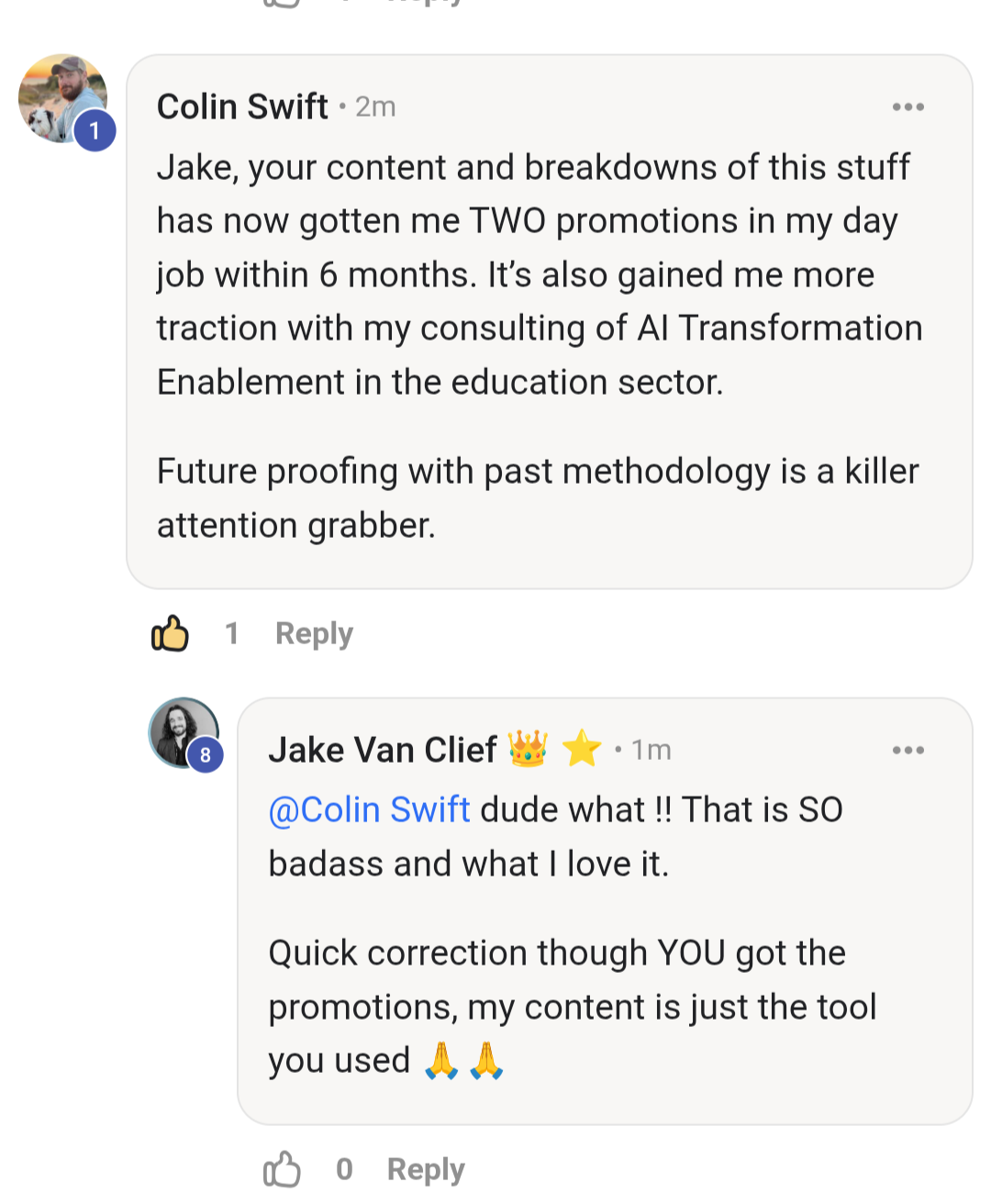Open the @Colin Swift mention link
This screenshot has width=991, height=1204.
point(369,810)
